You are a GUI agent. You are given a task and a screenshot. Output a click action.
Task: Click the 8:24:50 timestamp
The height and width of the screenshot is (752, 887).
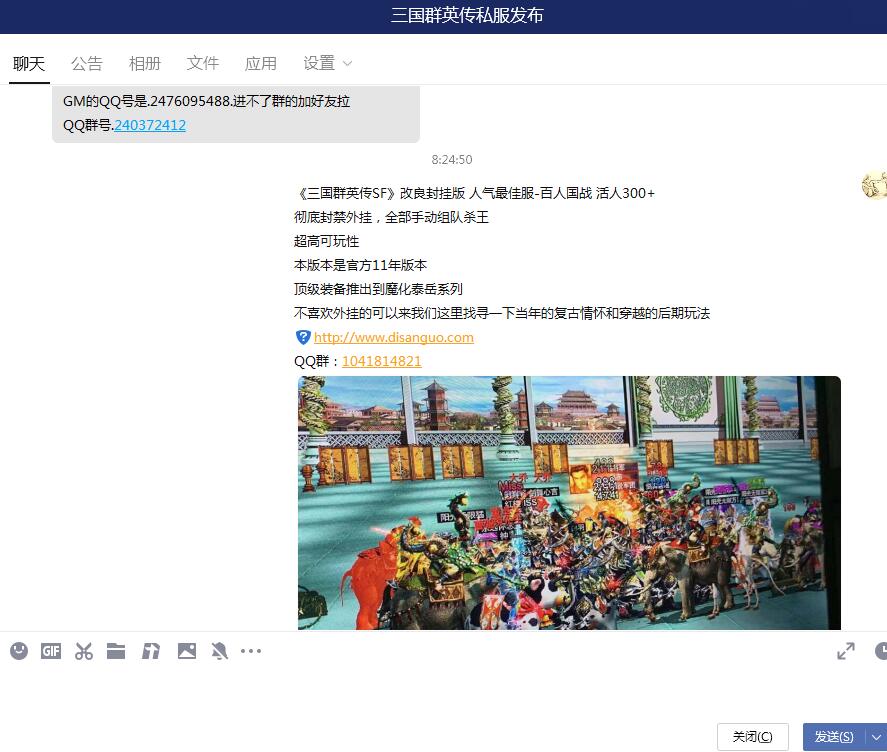(x=451, y=160)
